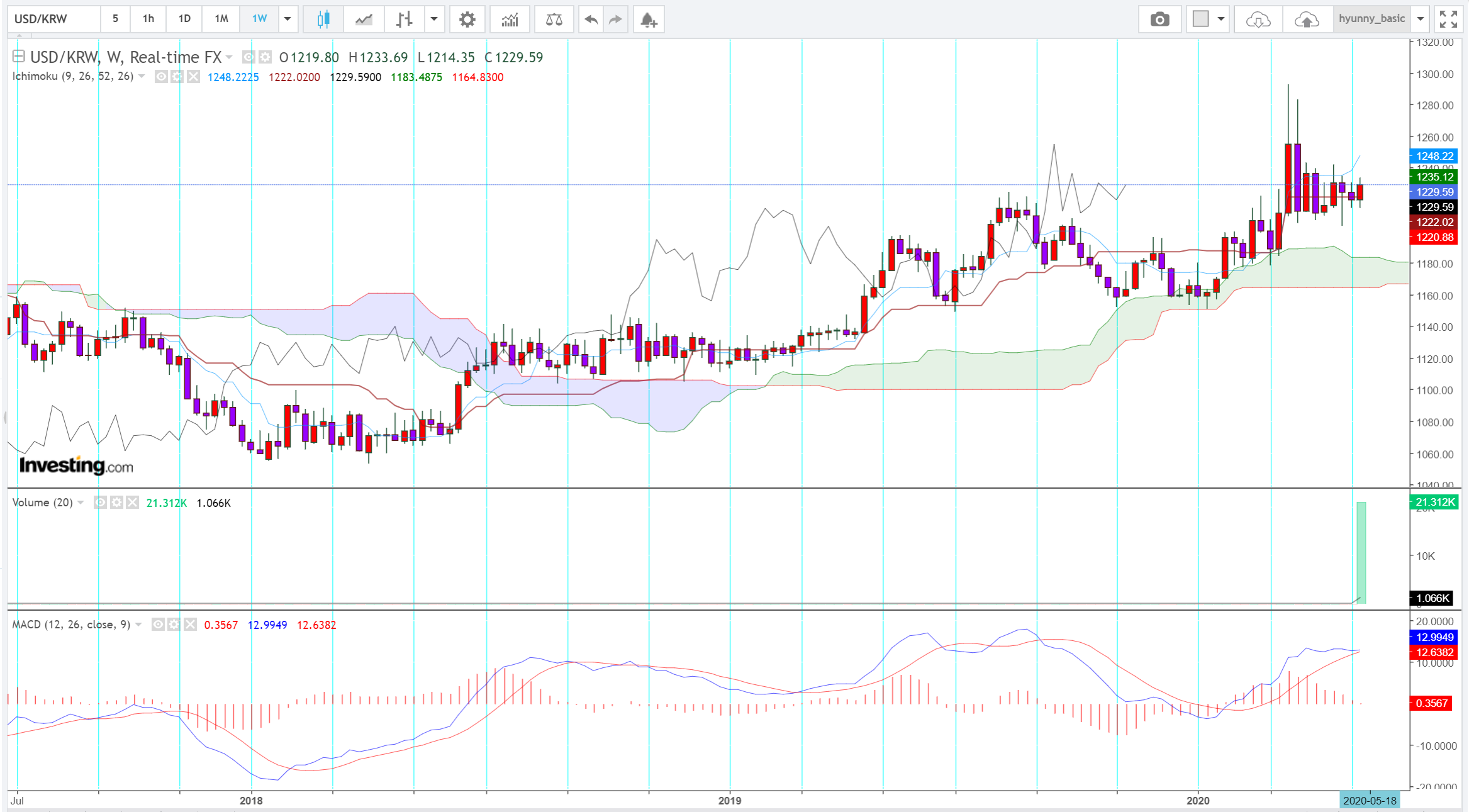Expand the time interval dropdown arrow
The image size is (1469, 812).
288,19
